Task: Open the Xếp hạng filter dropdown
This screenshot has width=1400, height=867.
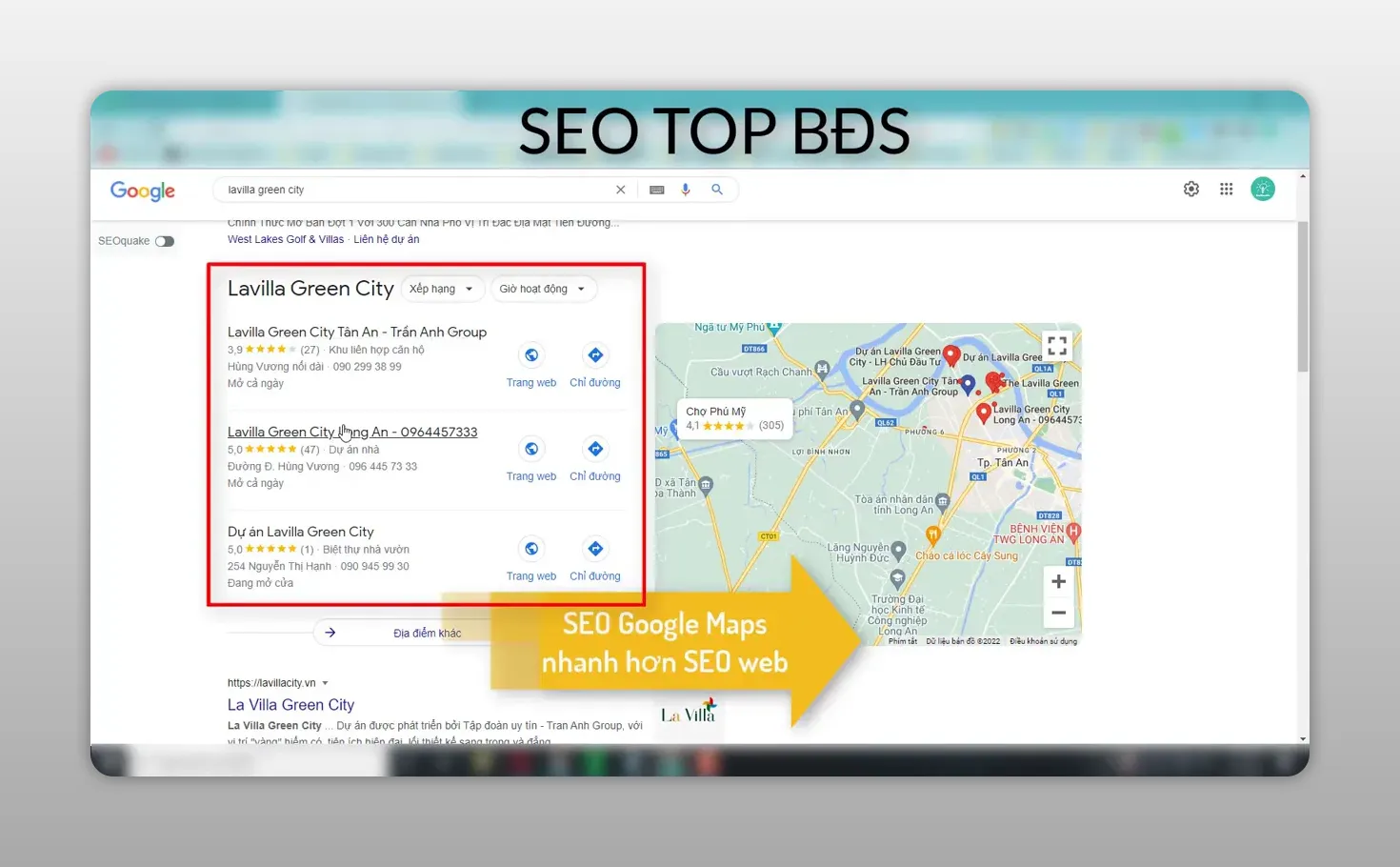Action: [x=442, y=289]
